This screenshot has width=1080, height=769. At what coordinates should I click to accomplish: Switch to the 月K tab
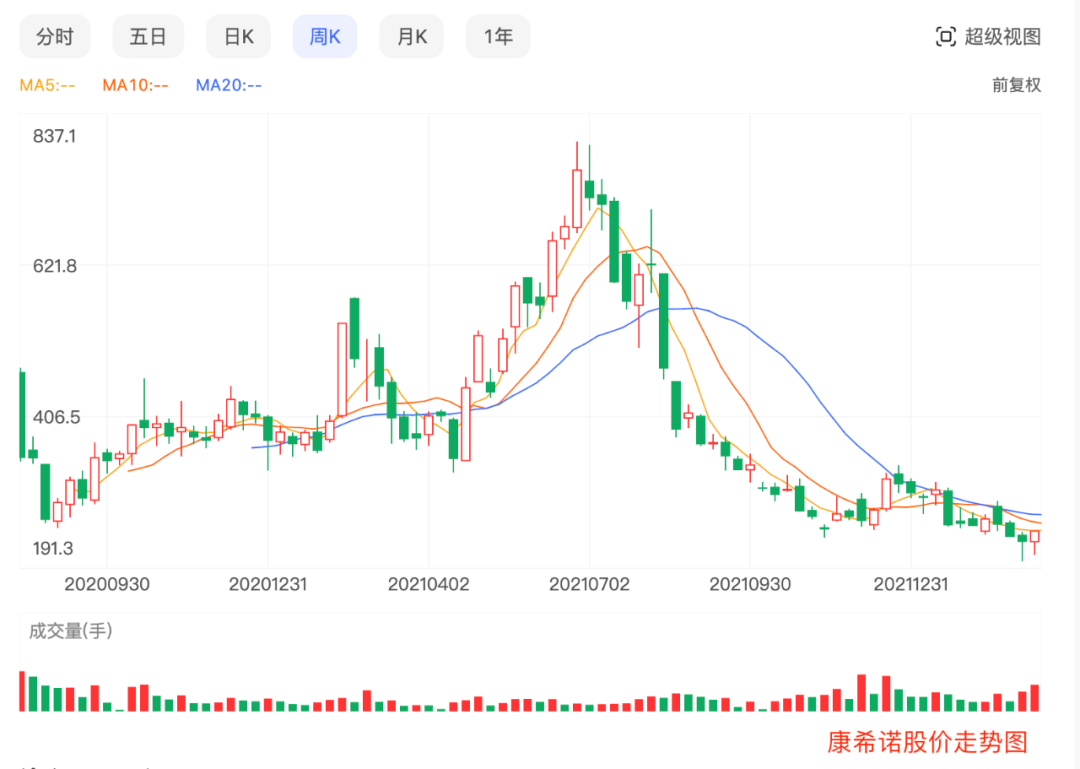coord(411,37)
